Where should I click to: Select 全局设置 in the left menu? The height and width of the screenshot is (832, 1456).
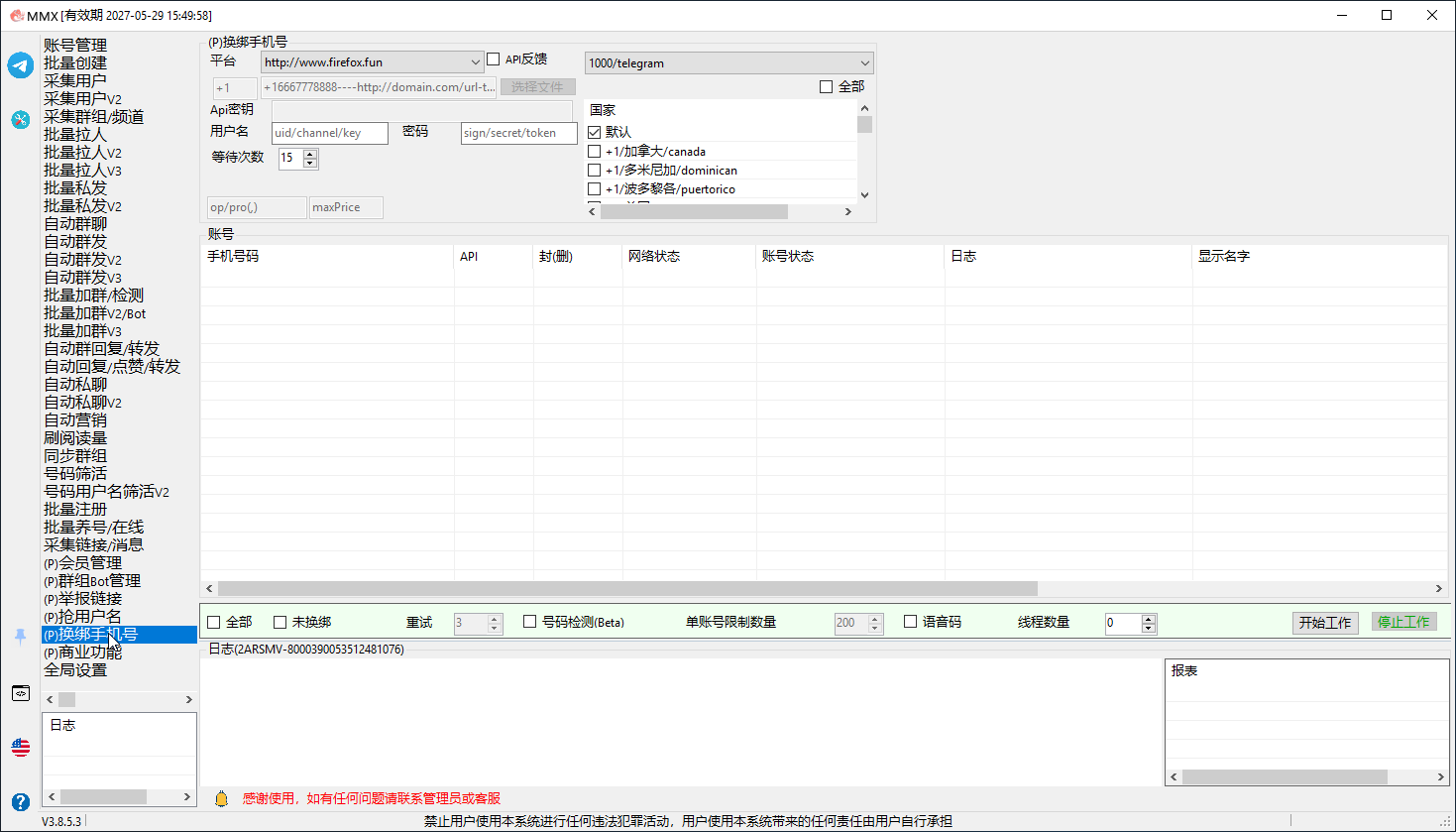(x=75, y=670)
